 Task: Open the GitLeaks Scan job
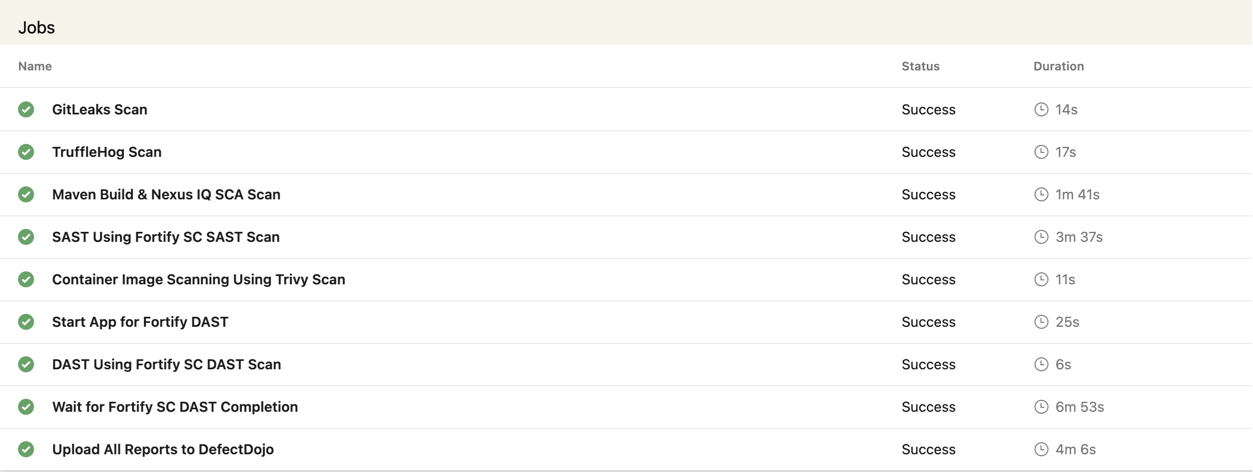[99, 109]
